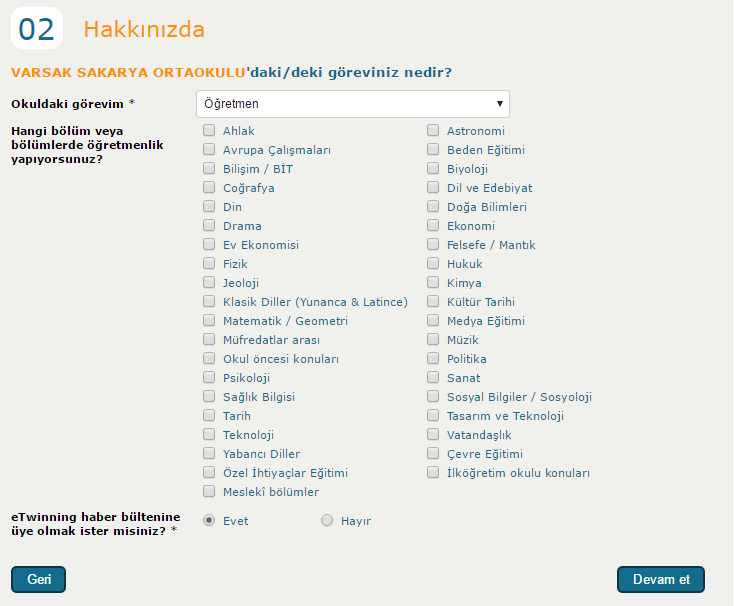Select the Tasarım ve Teknoloji checkbox

[x=433, y=416]
